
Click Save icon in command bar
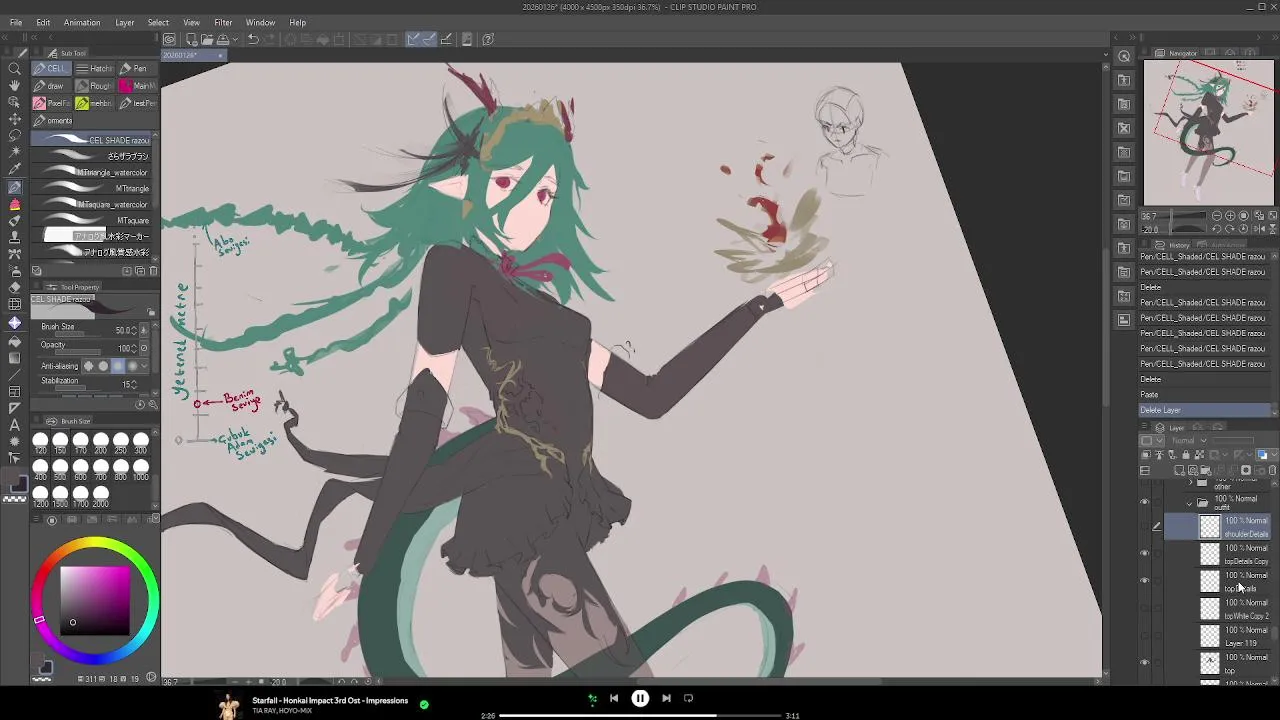click(x=222, y=39)
